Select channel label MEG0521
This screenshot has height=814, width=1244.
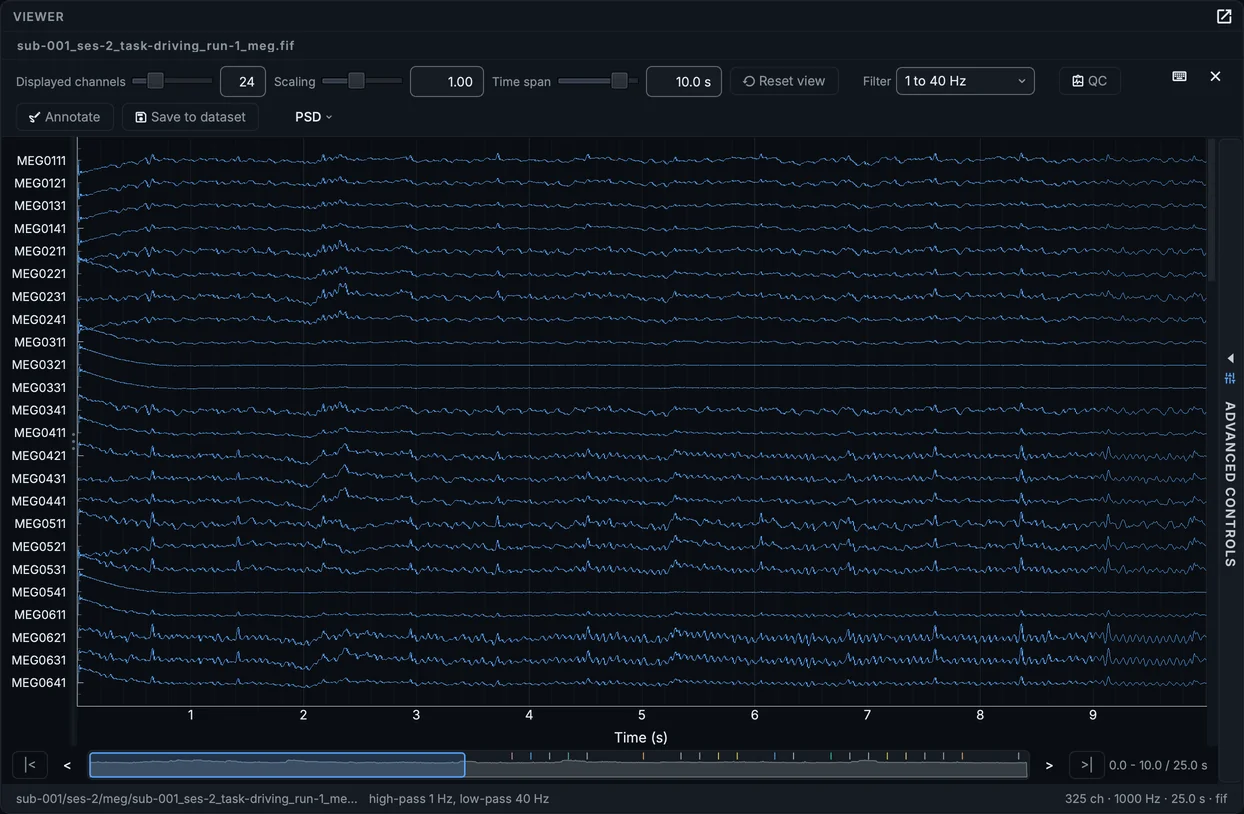[40, 547]
